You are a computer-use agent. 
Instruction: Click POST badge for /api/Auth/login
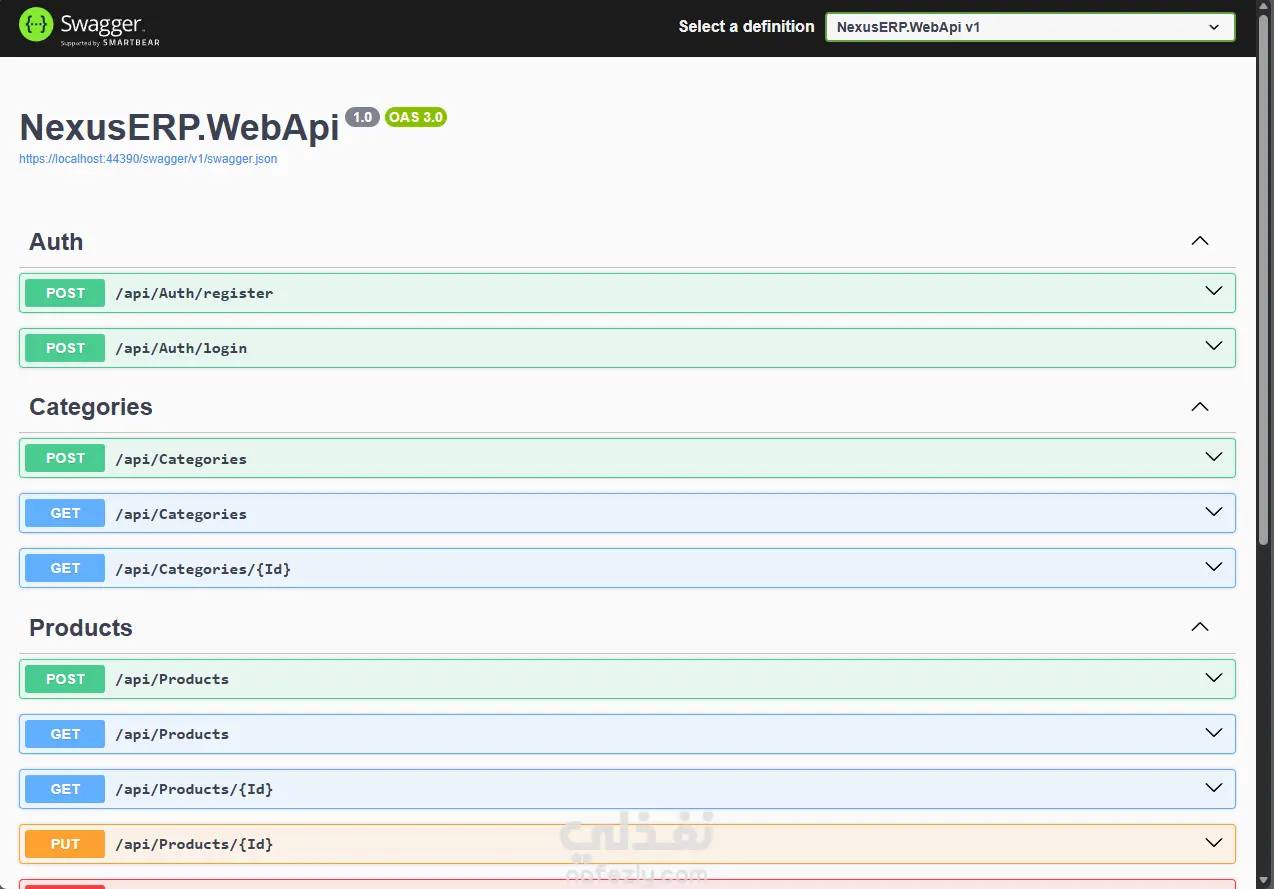pyautogui.click(x=65, y=348)
